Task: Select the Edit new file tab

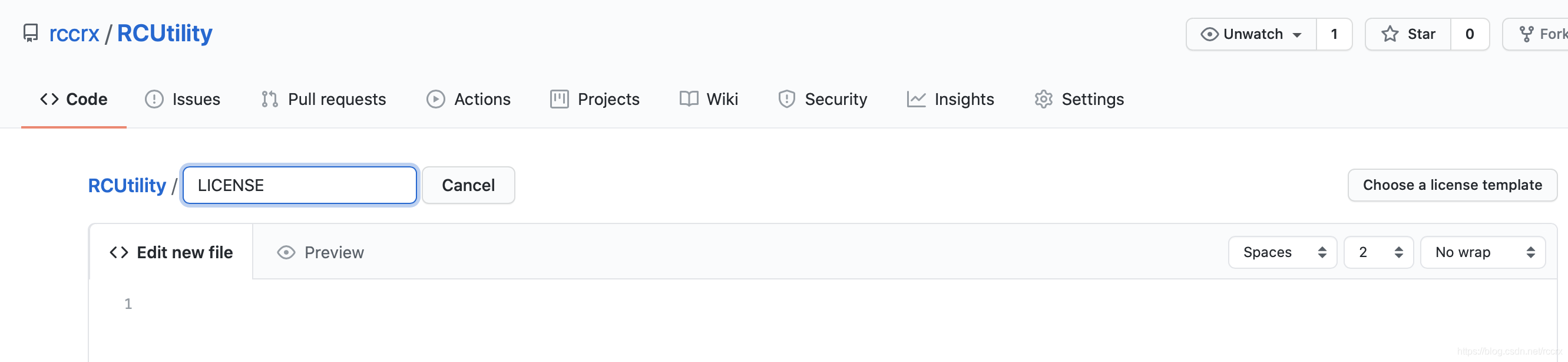Action: (171, 252)
